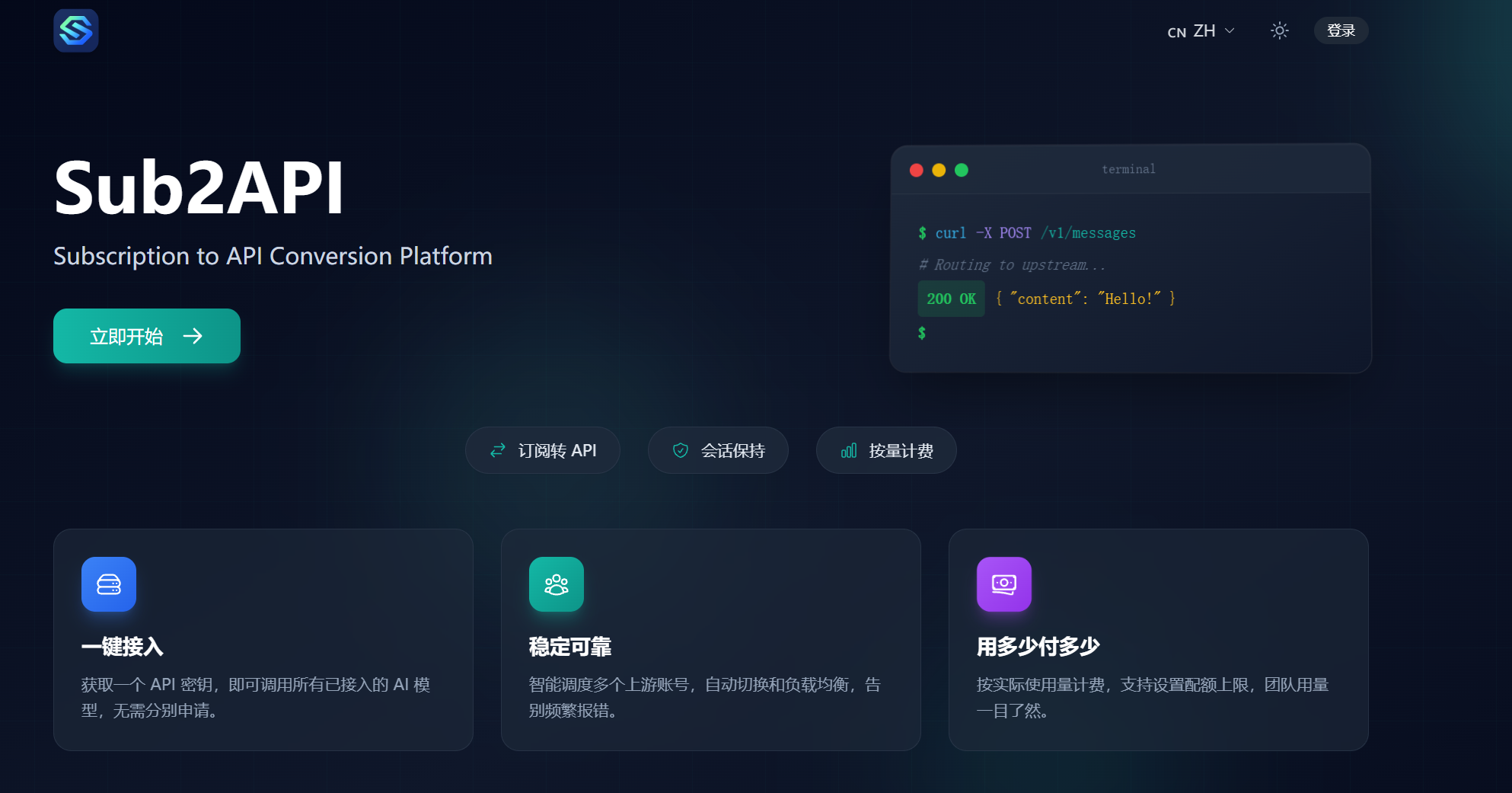Image resolution: width=1512 pixels, height=793 pixels.
Task: Click the "content": "Hello!" response text
Action: [1086, 299]
